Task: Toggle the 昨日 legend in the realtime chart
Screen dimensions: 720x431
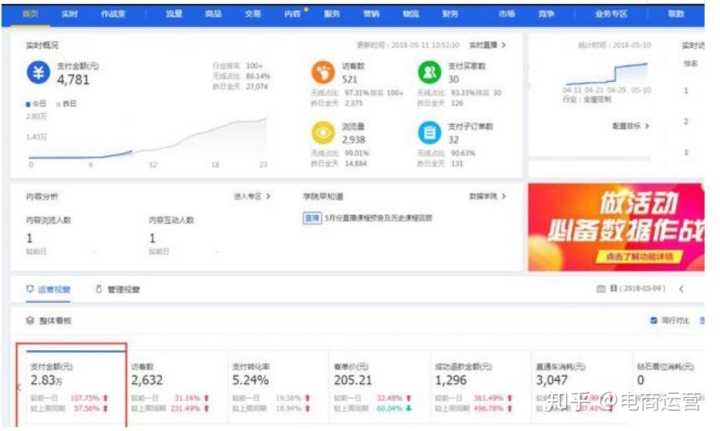Action: point(67,104)
